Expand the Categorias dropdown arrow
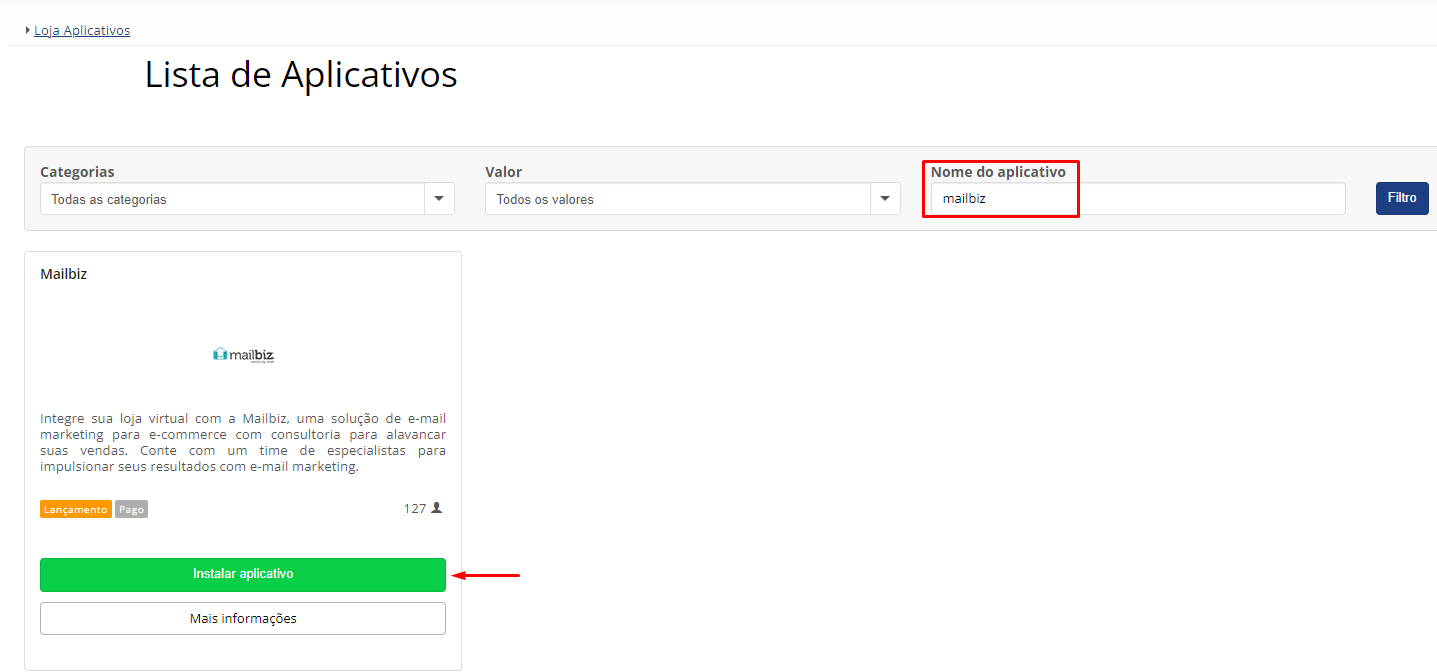 tap(439, 199)
